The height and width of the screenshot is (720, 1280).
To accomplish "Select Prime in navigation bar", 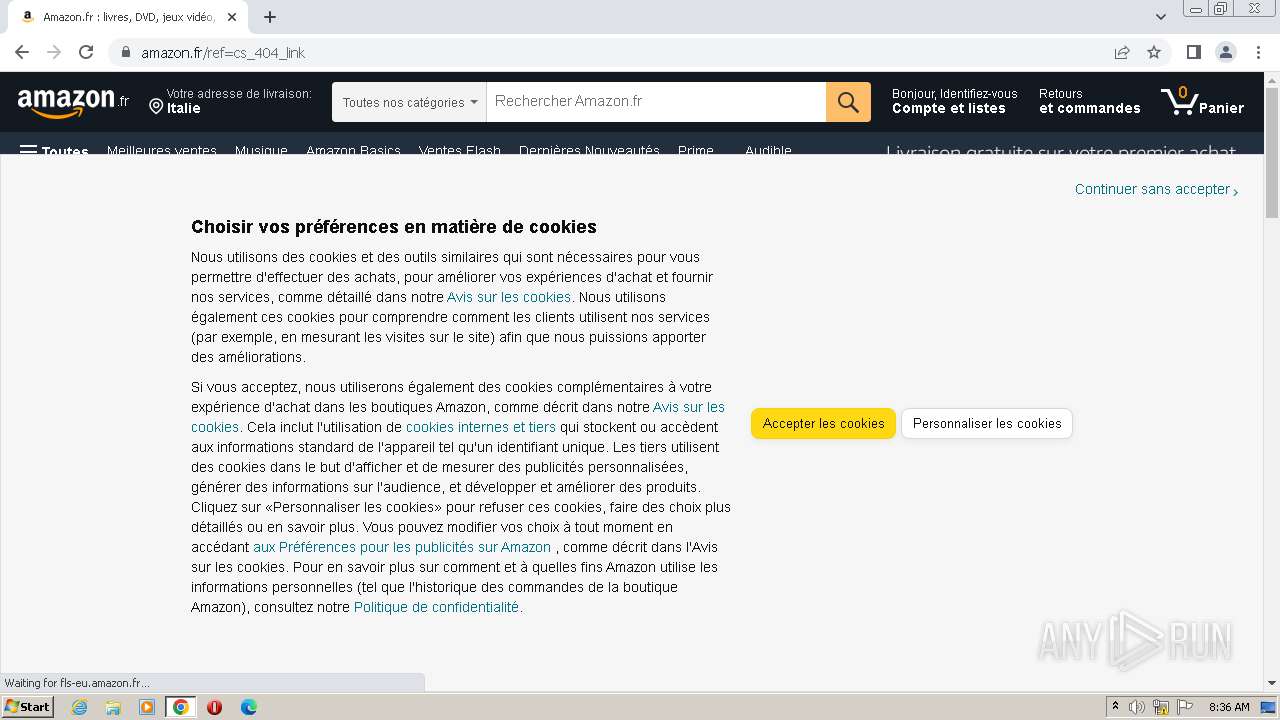I will tap(696, 151).
